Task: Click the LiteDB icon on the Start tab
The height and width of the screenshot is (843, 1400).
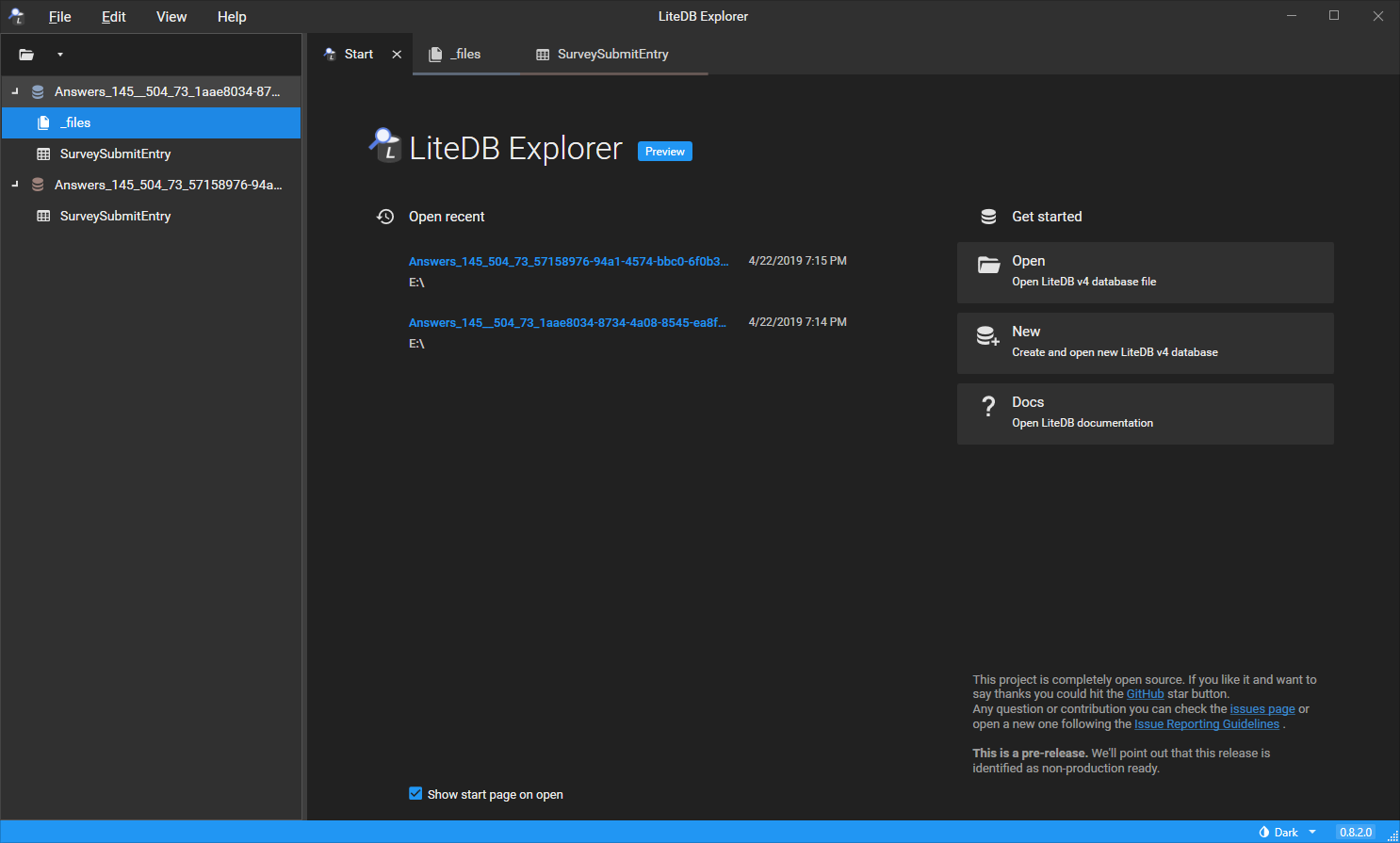Action: click(x=330, y=55)
